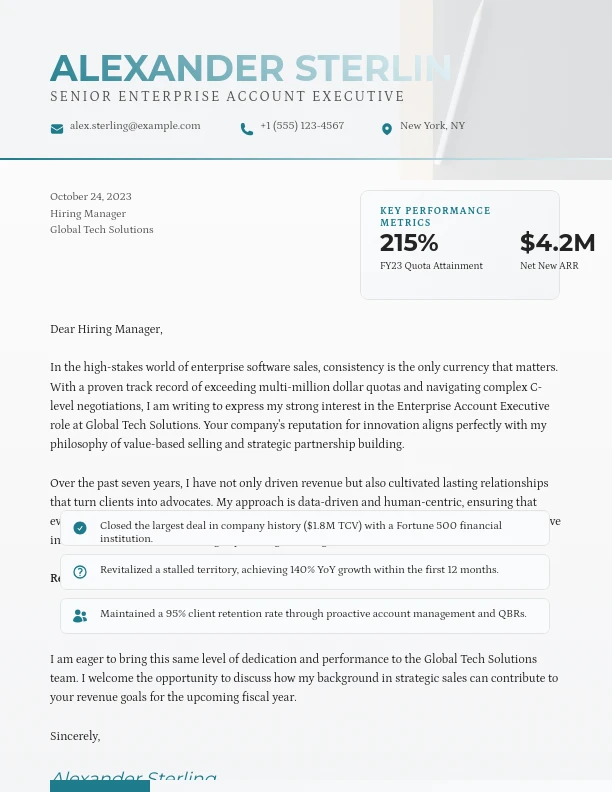Click the New York, NY location text
612x792 pixels.
[x=432, y=126]
